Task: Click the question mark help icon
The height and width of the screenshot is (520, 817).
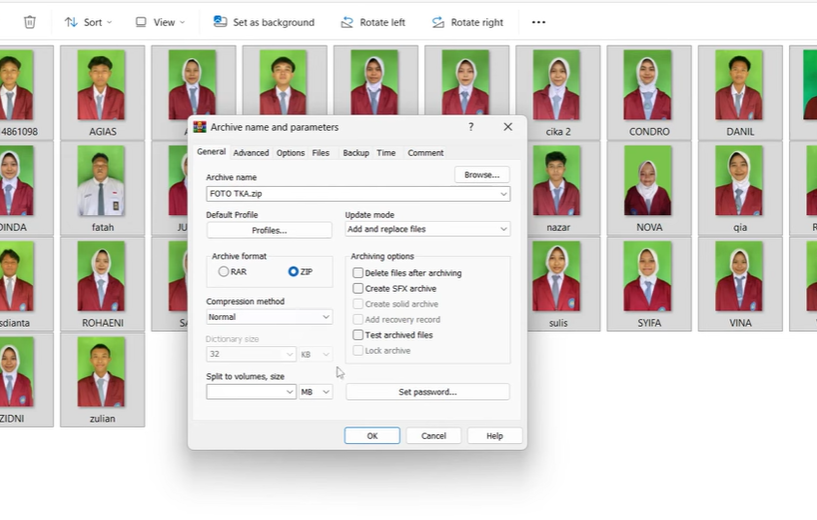Action: (471, 127)
